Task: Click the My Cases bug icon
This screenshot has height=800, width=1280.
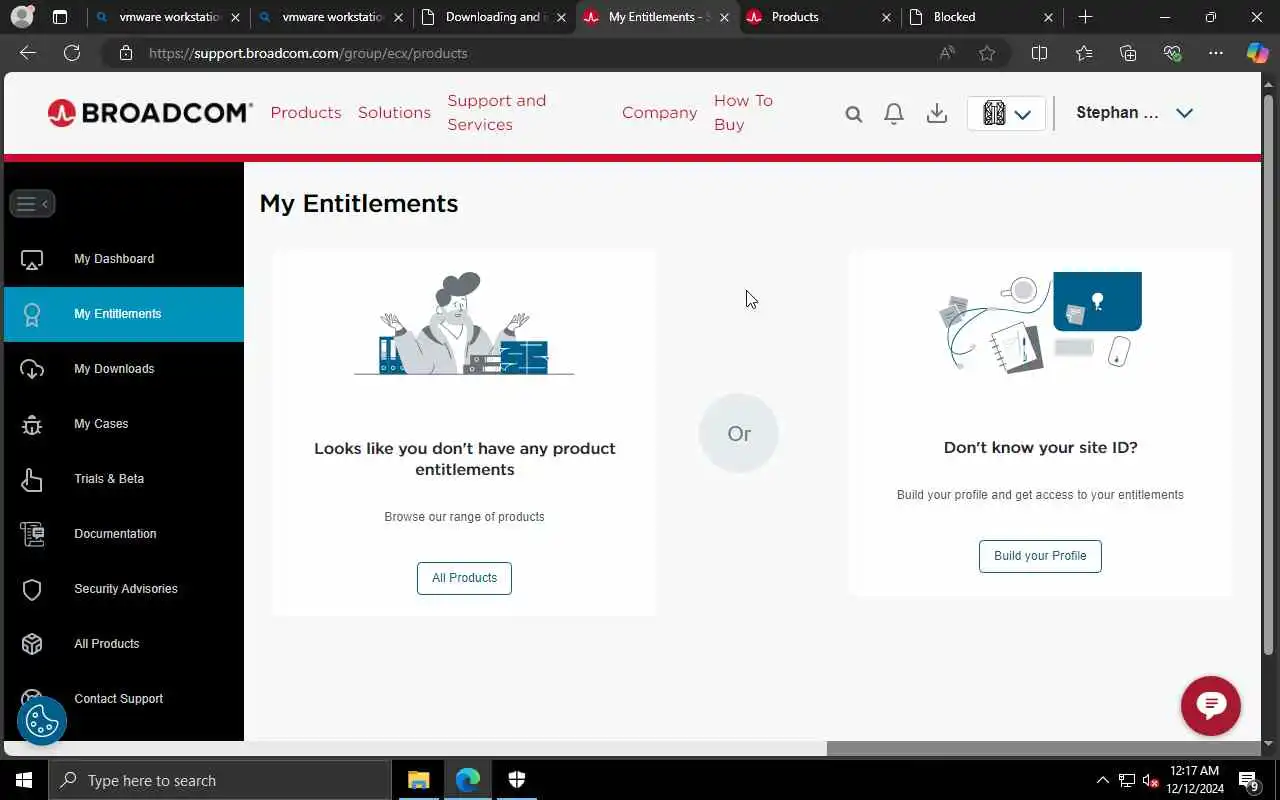Action: pos(32,425)
